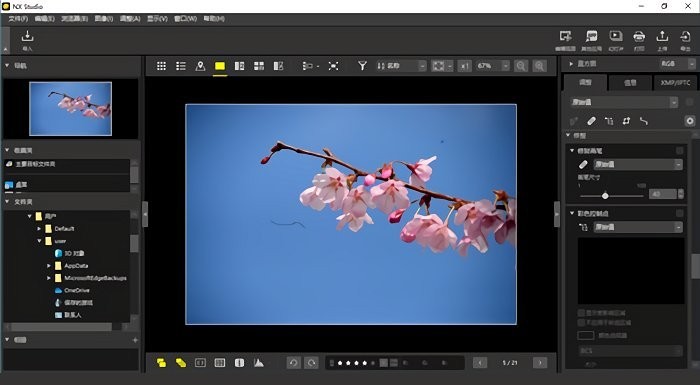This screenshot has width=700, height=385.
Task: Expand the Default folder in tree
Action: tap(39, 229)
